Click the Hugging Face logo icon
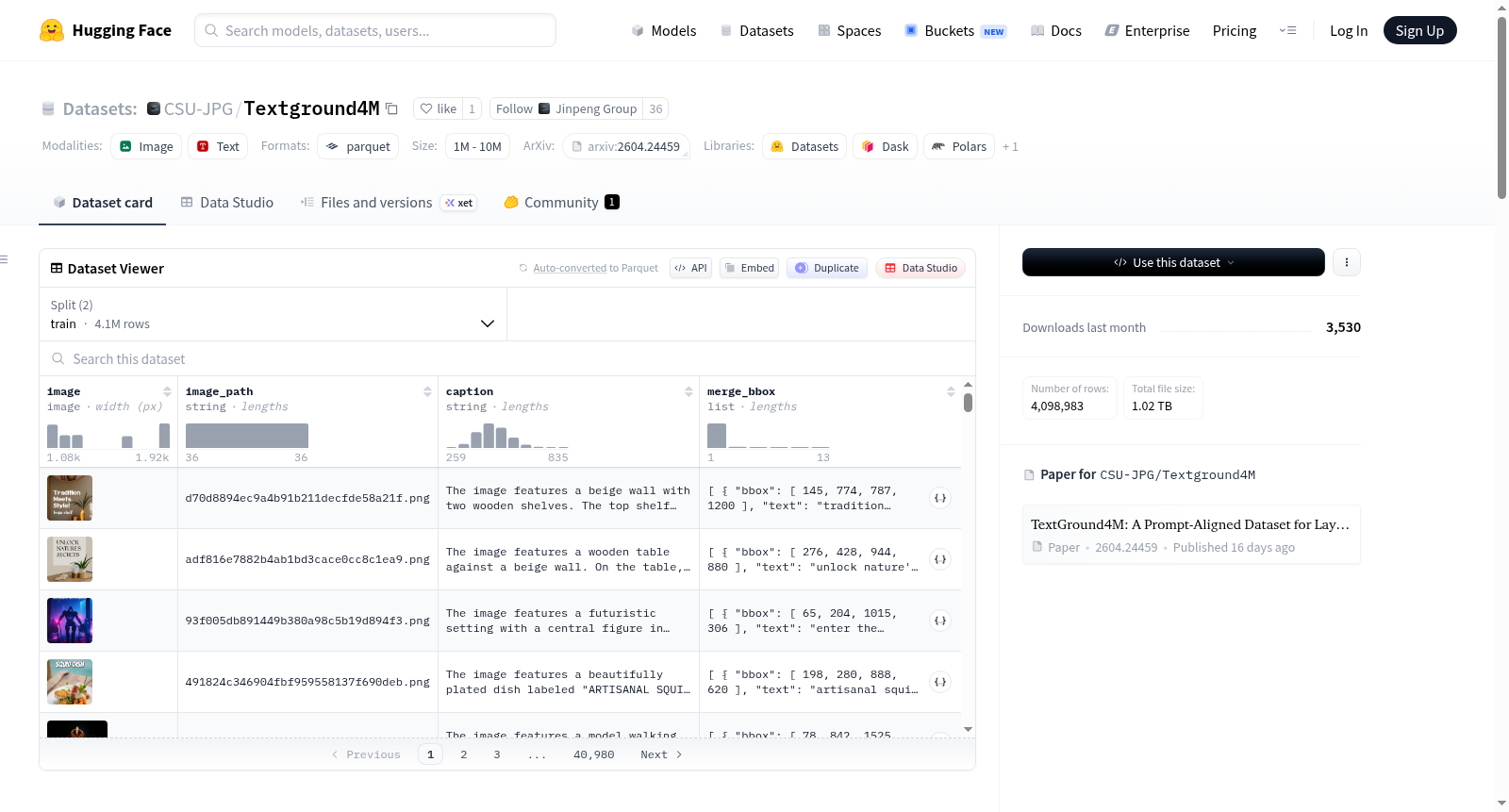The width and height of the screenshot is (1509, 812). 52,30
